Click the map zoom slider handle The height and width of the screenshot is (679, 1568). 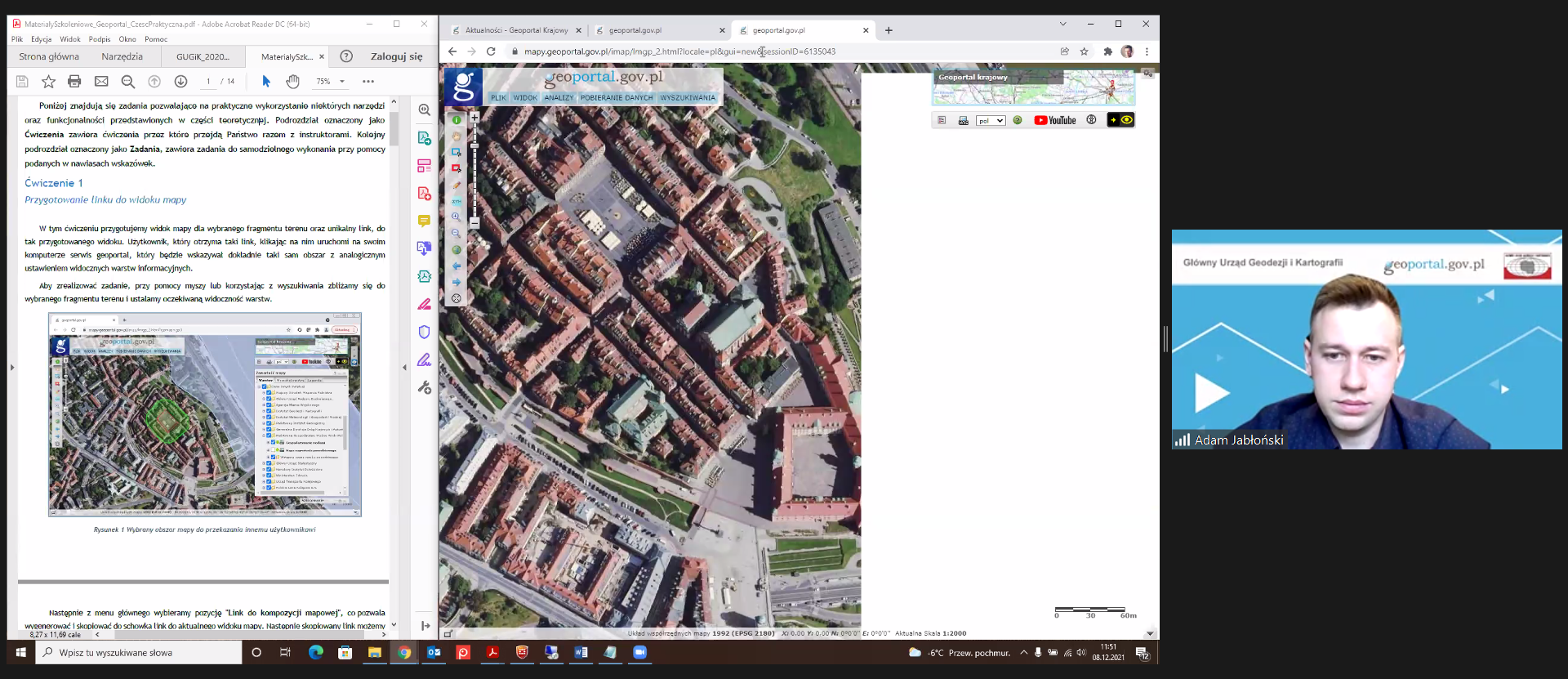pos(474,145)
